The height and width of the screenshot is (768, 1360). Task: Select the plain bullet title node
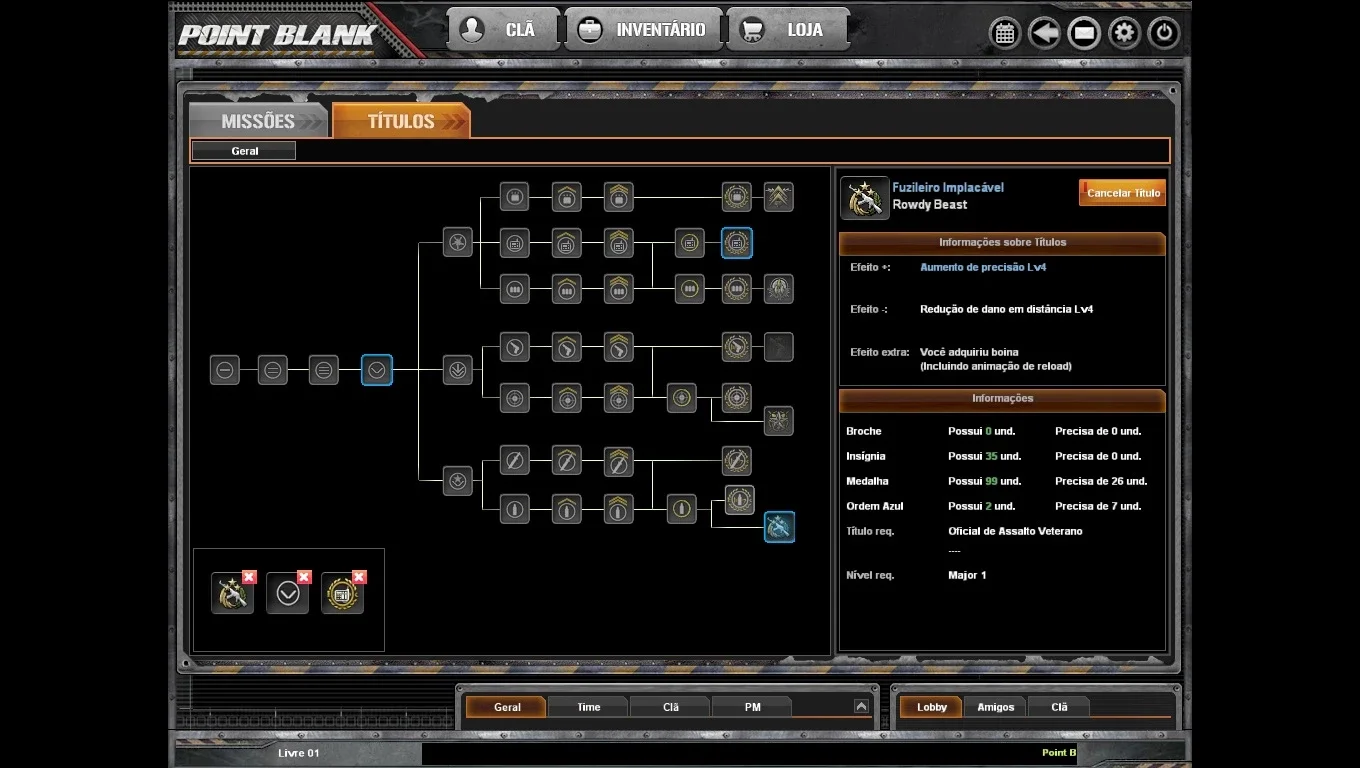[514, 509]
